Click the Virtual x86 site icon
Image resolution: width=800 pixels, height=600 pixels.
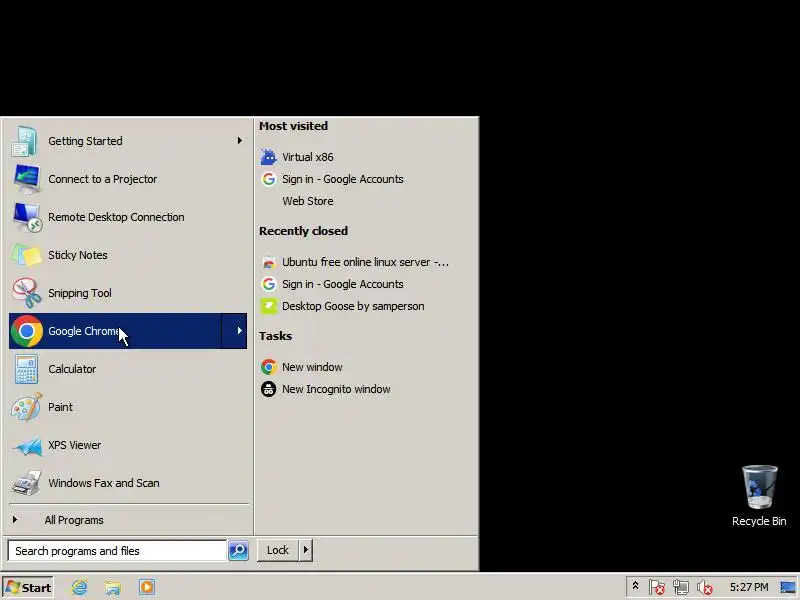pos(268,157)
